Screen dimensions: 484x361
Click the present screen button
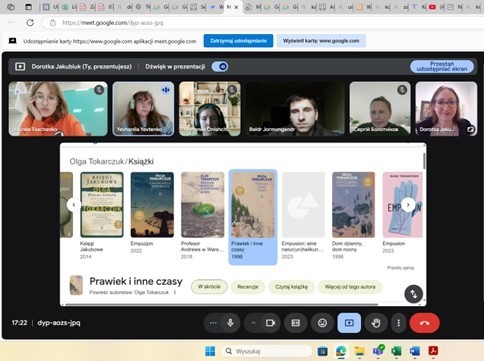349,323
